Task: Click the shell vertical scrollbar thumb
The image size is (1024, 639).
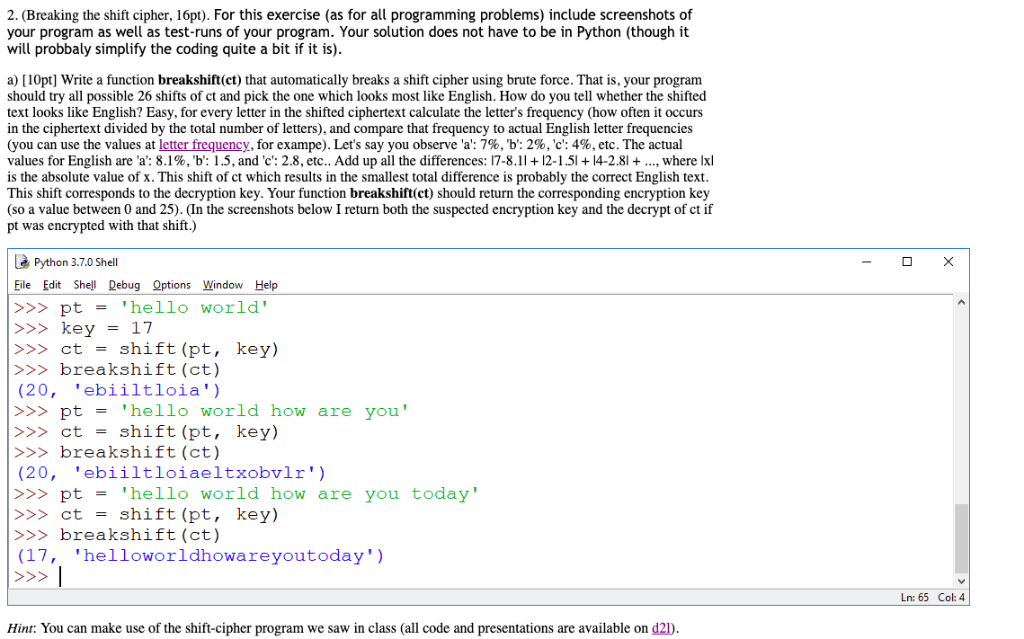Action: [961, 538]
